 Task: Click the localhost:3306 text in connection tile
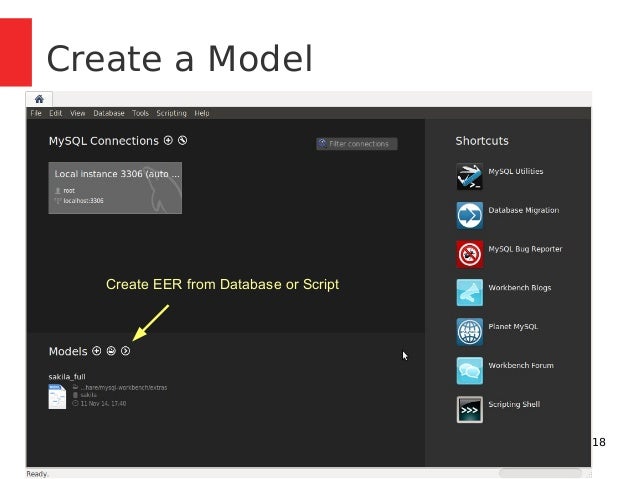pyautogui.click(x=83, y=201)
